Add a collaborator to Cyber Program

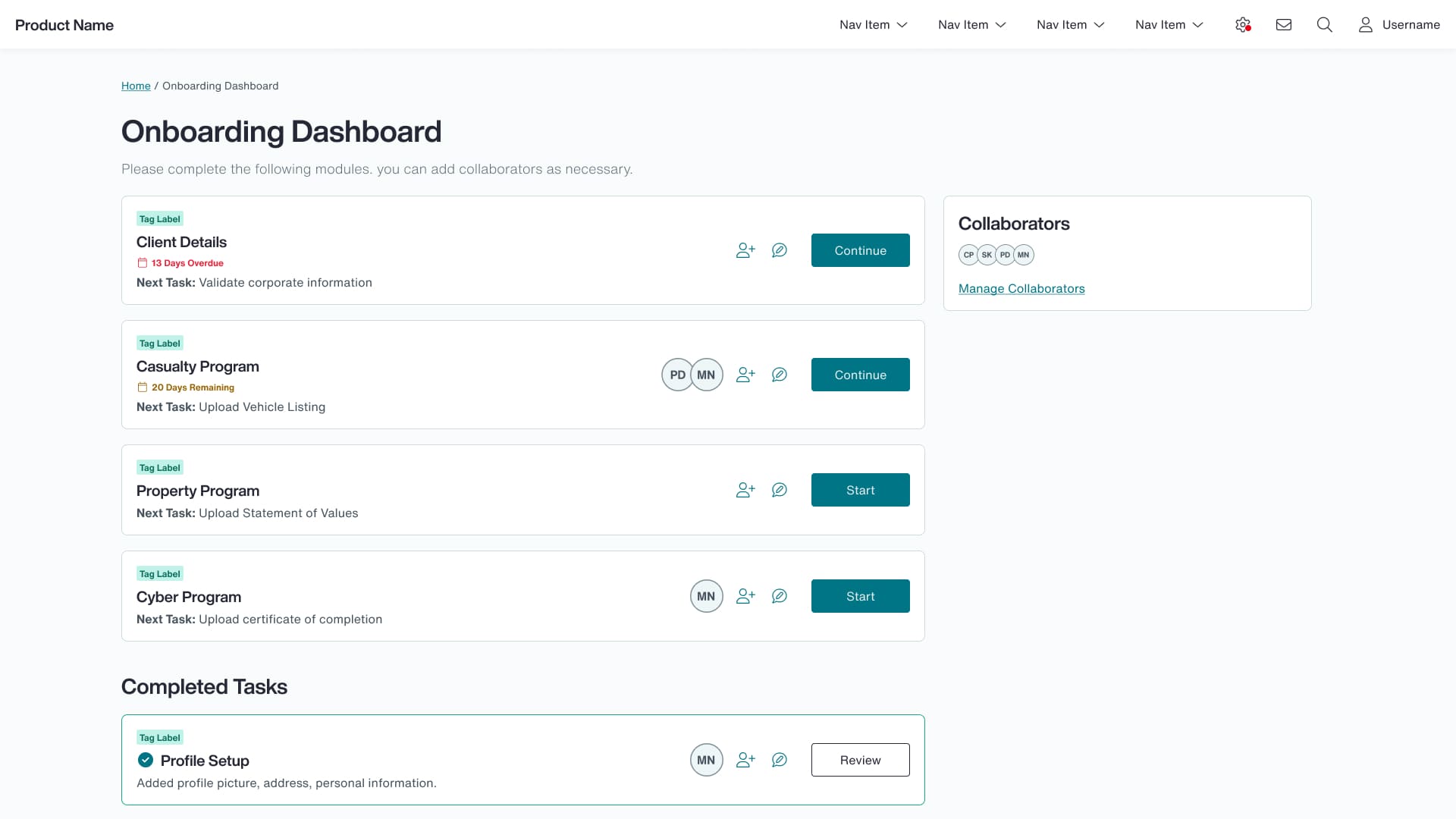tap(745, 596)
